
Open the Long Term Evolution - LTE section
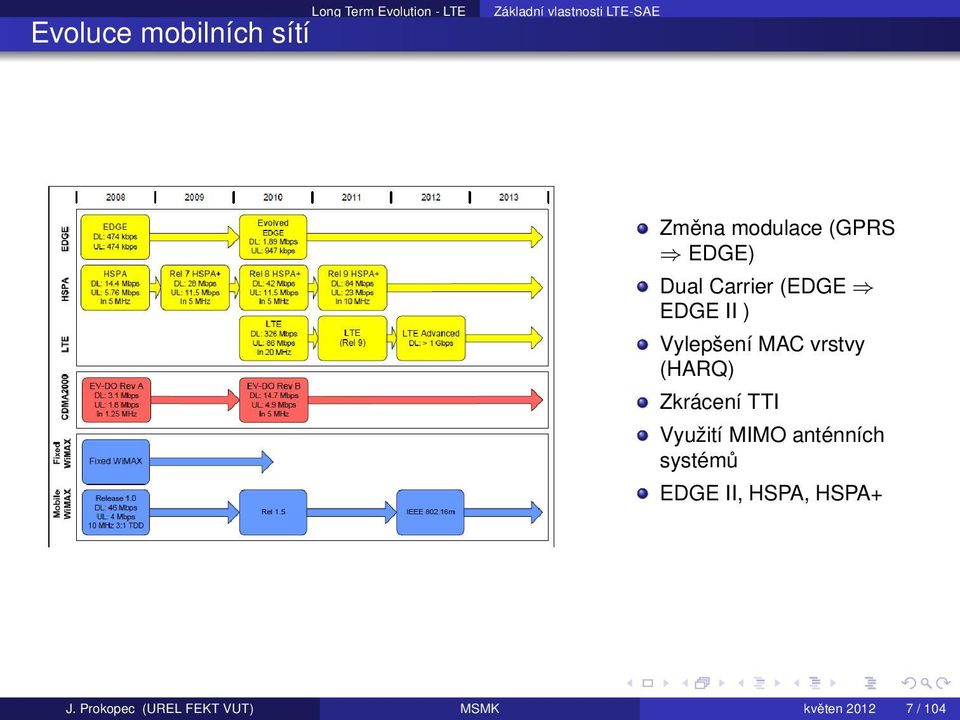389,10
